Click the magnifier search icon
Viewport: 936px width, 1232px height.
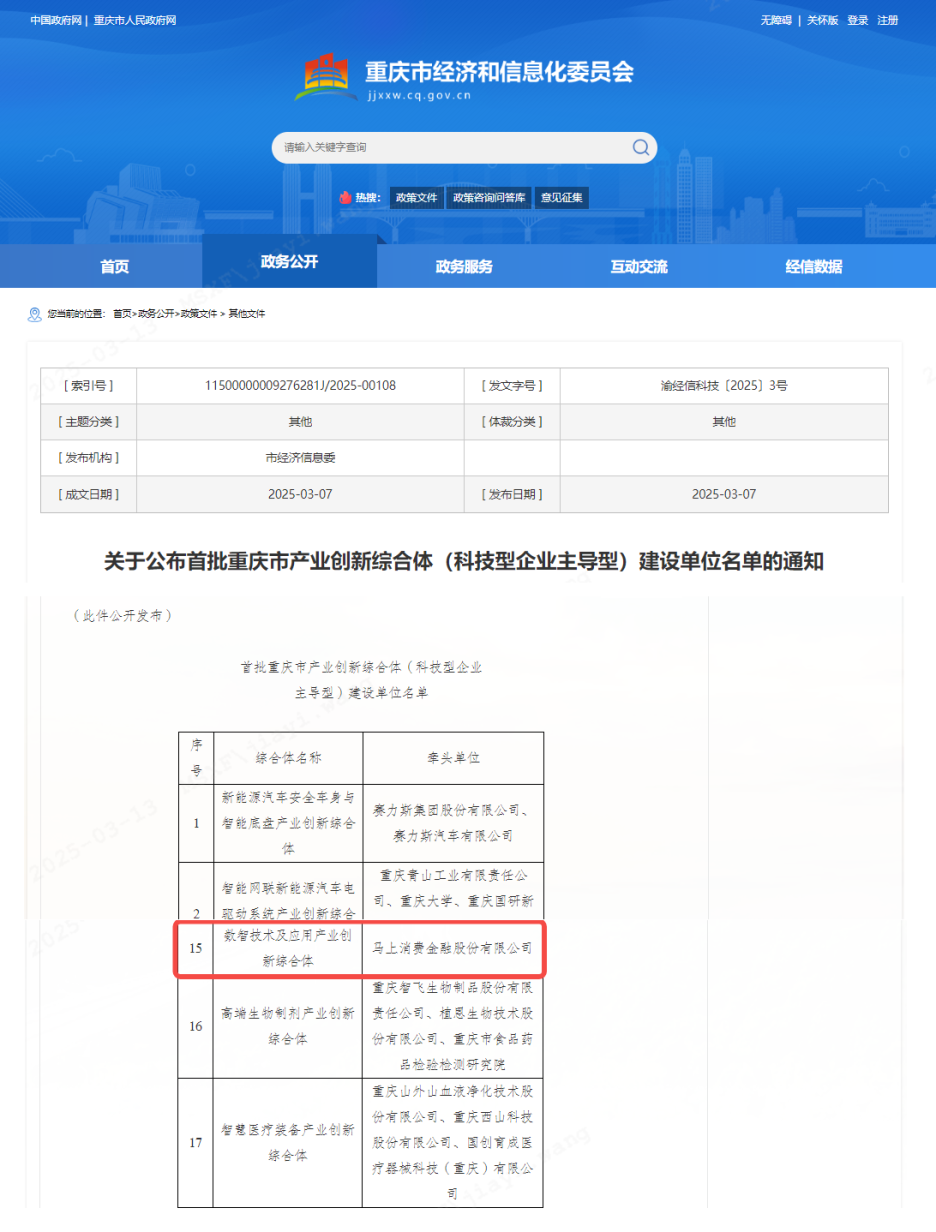coord(641,148)
